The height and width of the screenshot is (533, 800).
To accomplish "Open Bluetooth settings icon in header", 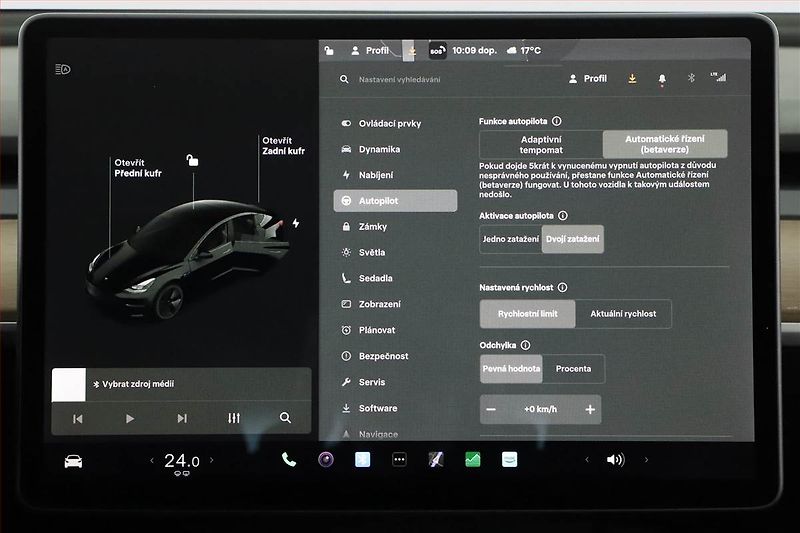I will point(691,78).
